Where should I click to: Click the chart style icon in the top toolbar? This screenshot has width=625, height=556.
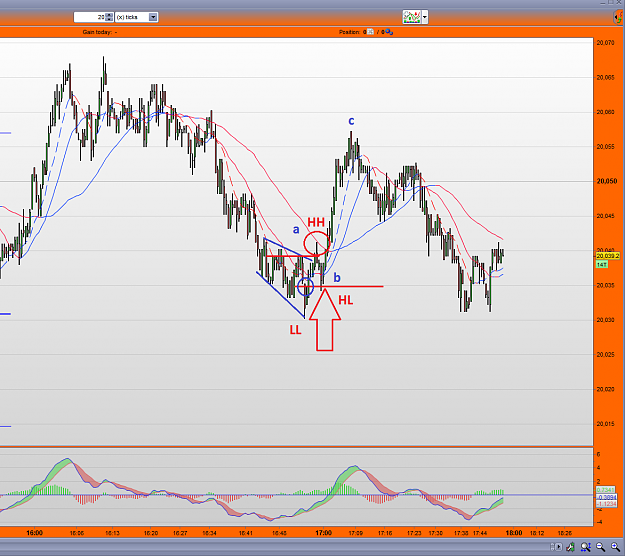pos(412,17)
